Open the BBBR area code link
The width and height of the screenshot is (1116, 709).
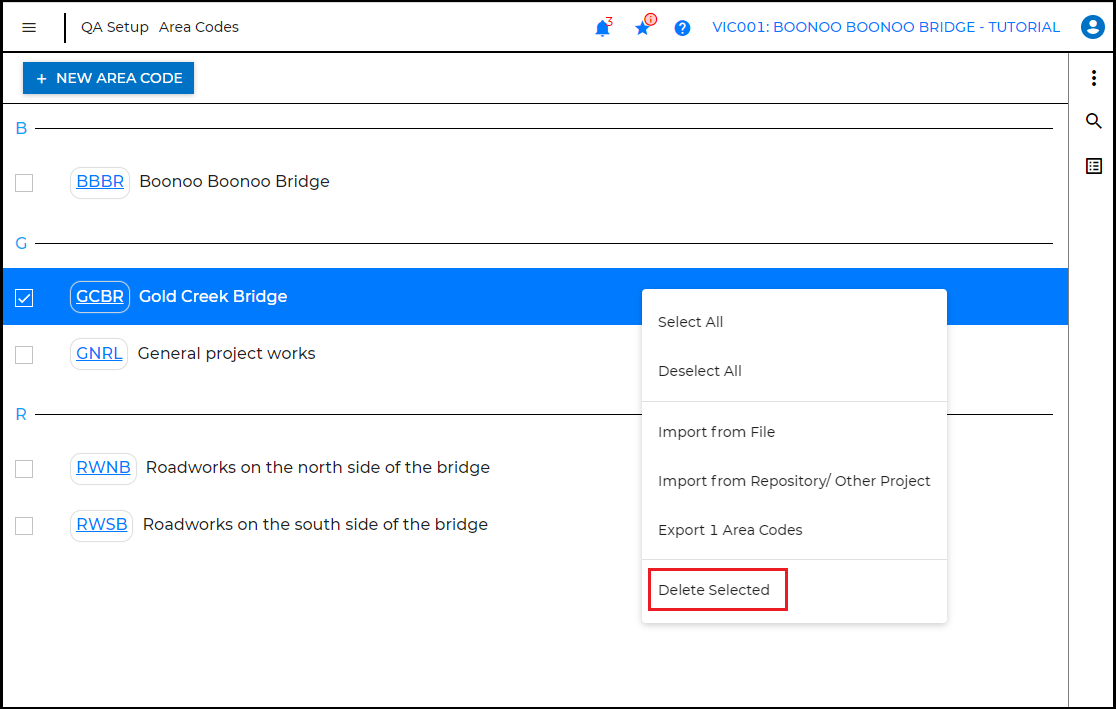click(100, 182)
